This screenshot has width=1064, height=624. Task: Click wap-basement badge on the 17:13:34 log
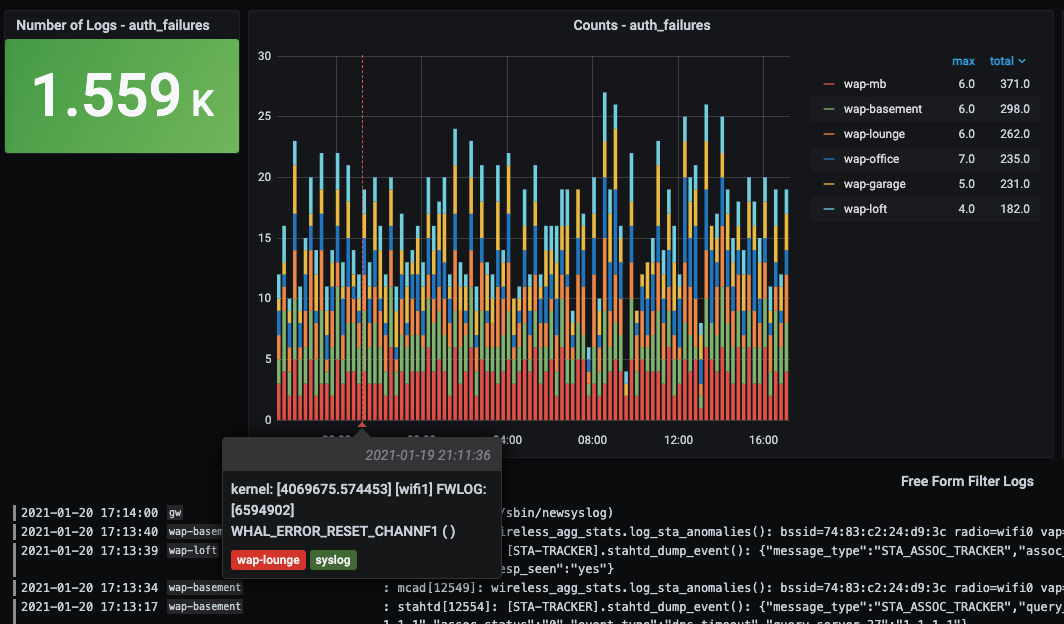point(204,587)
